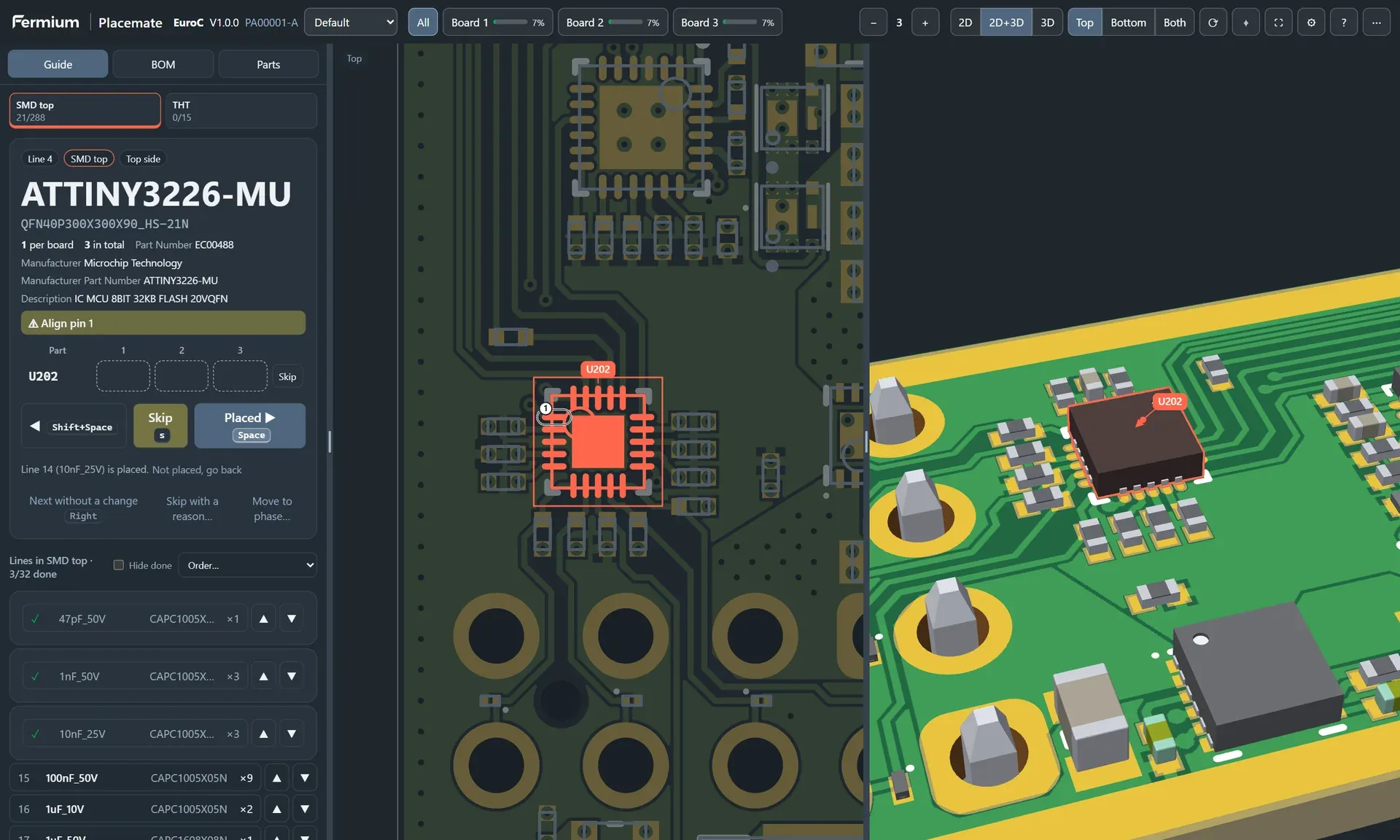Switch to 2D view mode
This screenshot has width=1400, height=840.
(x=965, y=23)
